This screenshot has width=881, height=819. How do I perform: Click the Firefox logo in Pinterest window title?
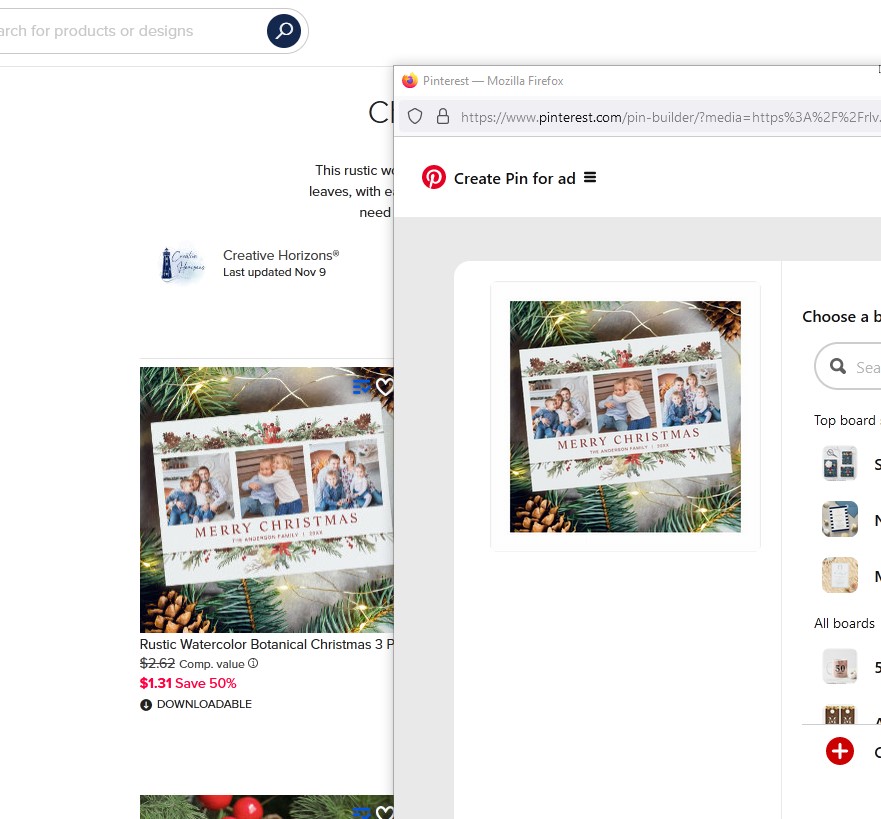[x=410, y=81]
